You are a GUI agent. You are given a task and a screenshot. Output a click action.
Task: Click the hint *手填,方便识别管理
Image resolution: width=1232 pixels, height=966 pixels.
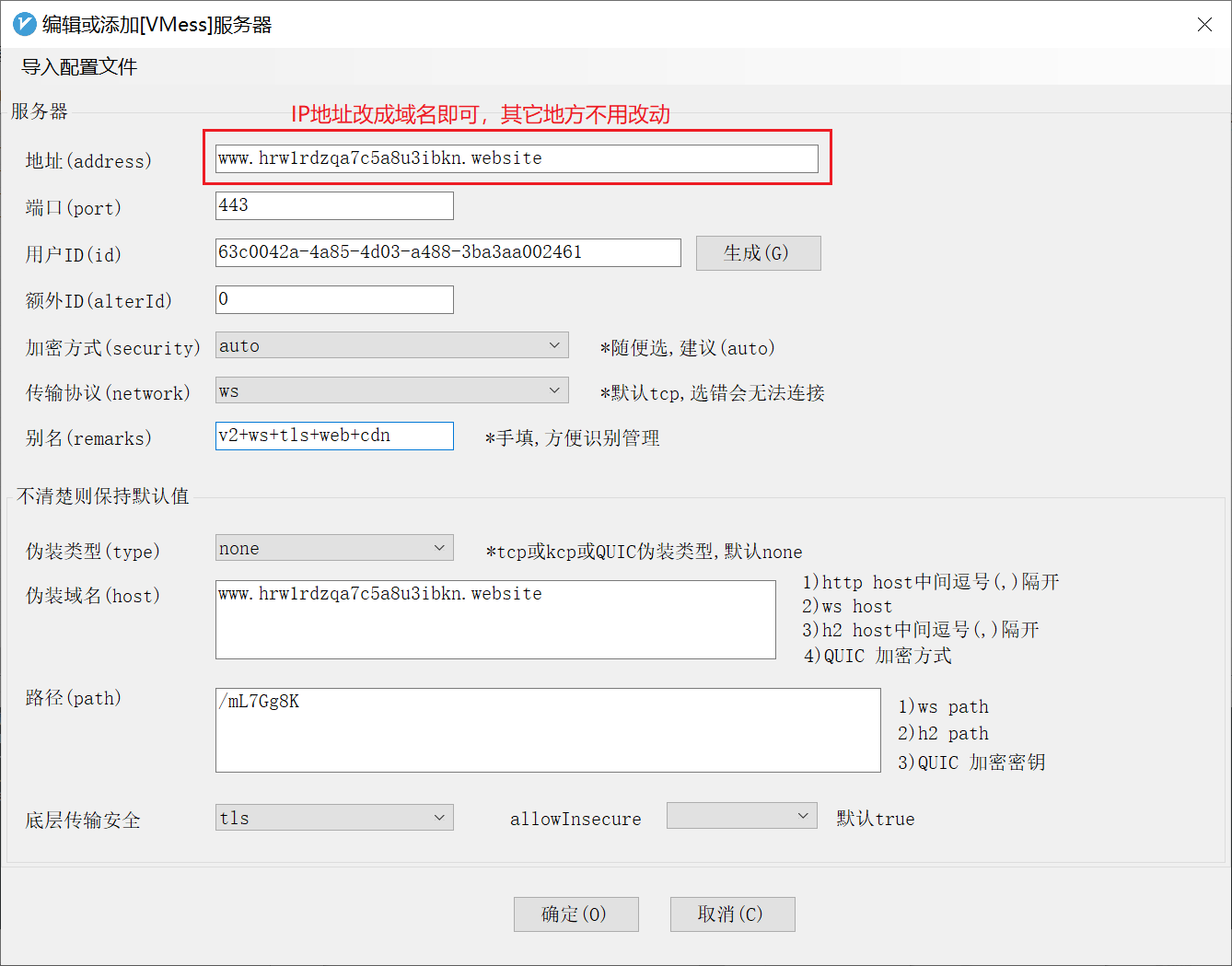click(573, 438)
